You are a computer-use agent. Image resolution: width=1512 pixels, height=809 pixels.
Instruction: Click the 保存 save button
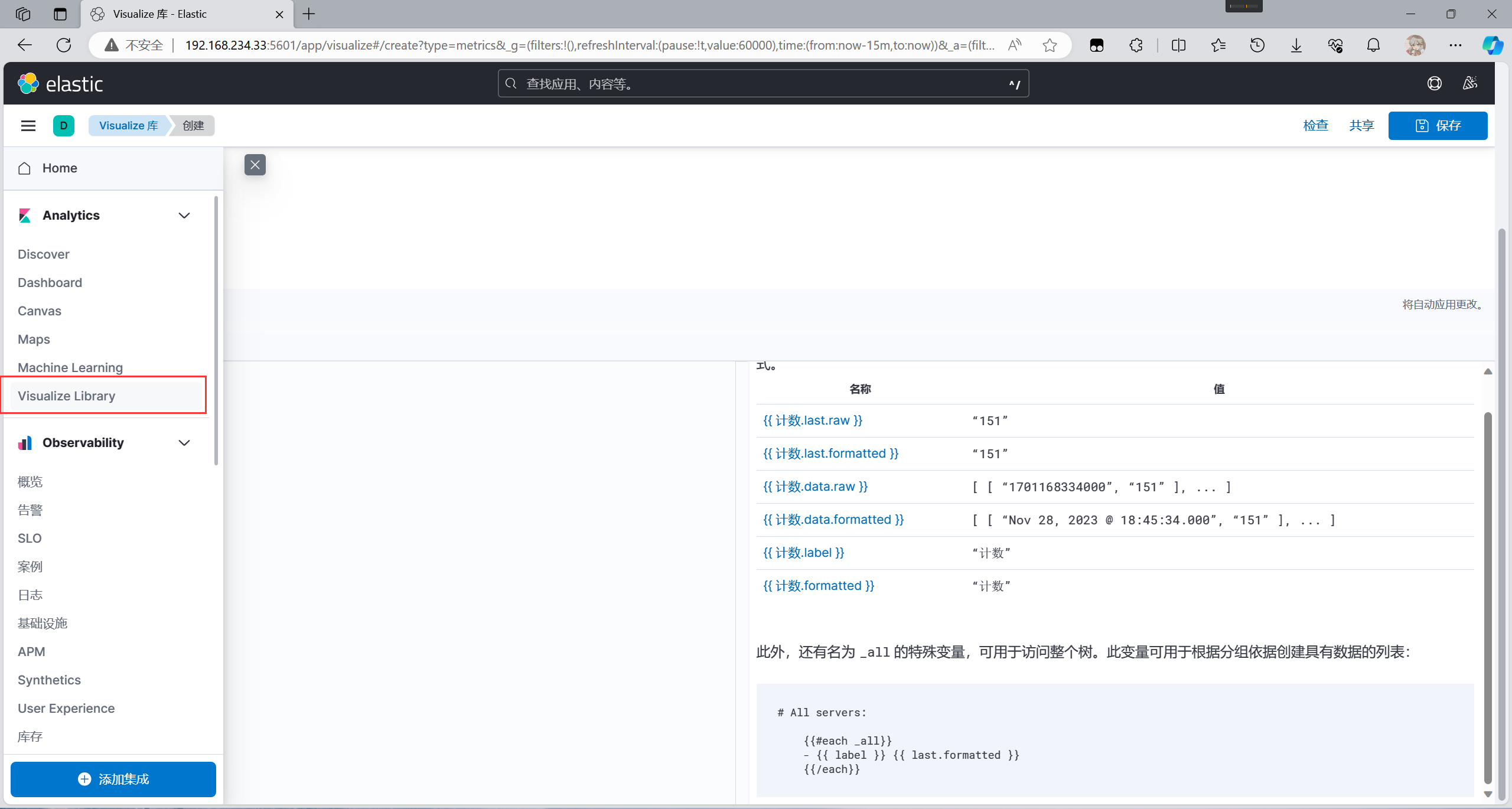click(1438, 126)
